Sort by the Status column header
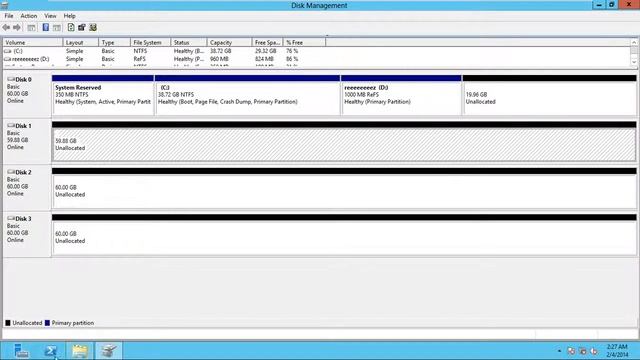The height and width of the screenshot is (360, 640). click(x=189, y=42)
